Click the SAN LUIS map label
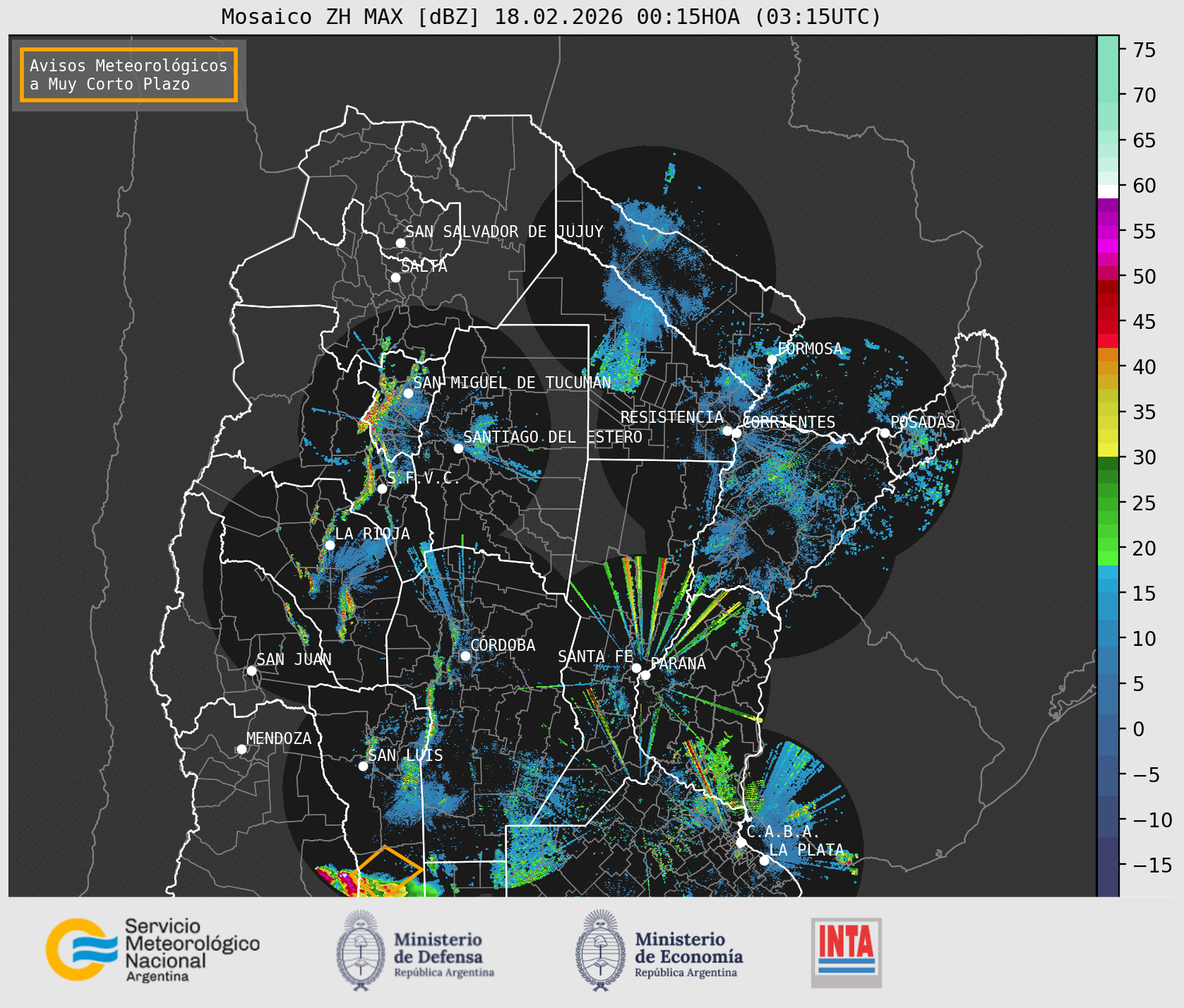 click(x=406, y=755)
